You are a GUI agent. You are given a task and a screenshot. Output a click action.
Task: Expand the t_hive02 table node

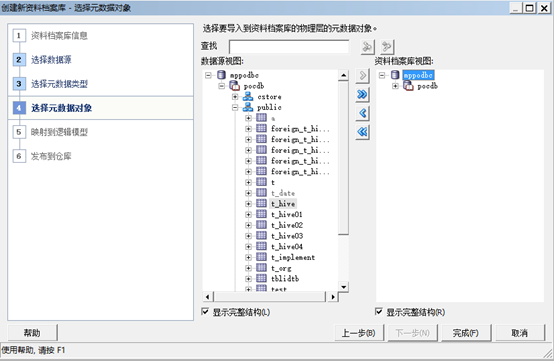click(x=248, y=225)
